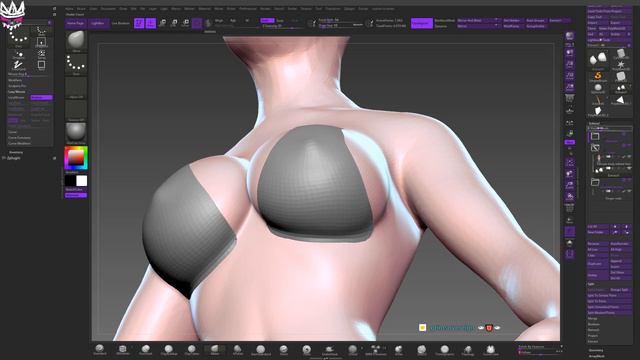
Task: Toggle the PolyF line fill button
Action: (x=570, y=208)
